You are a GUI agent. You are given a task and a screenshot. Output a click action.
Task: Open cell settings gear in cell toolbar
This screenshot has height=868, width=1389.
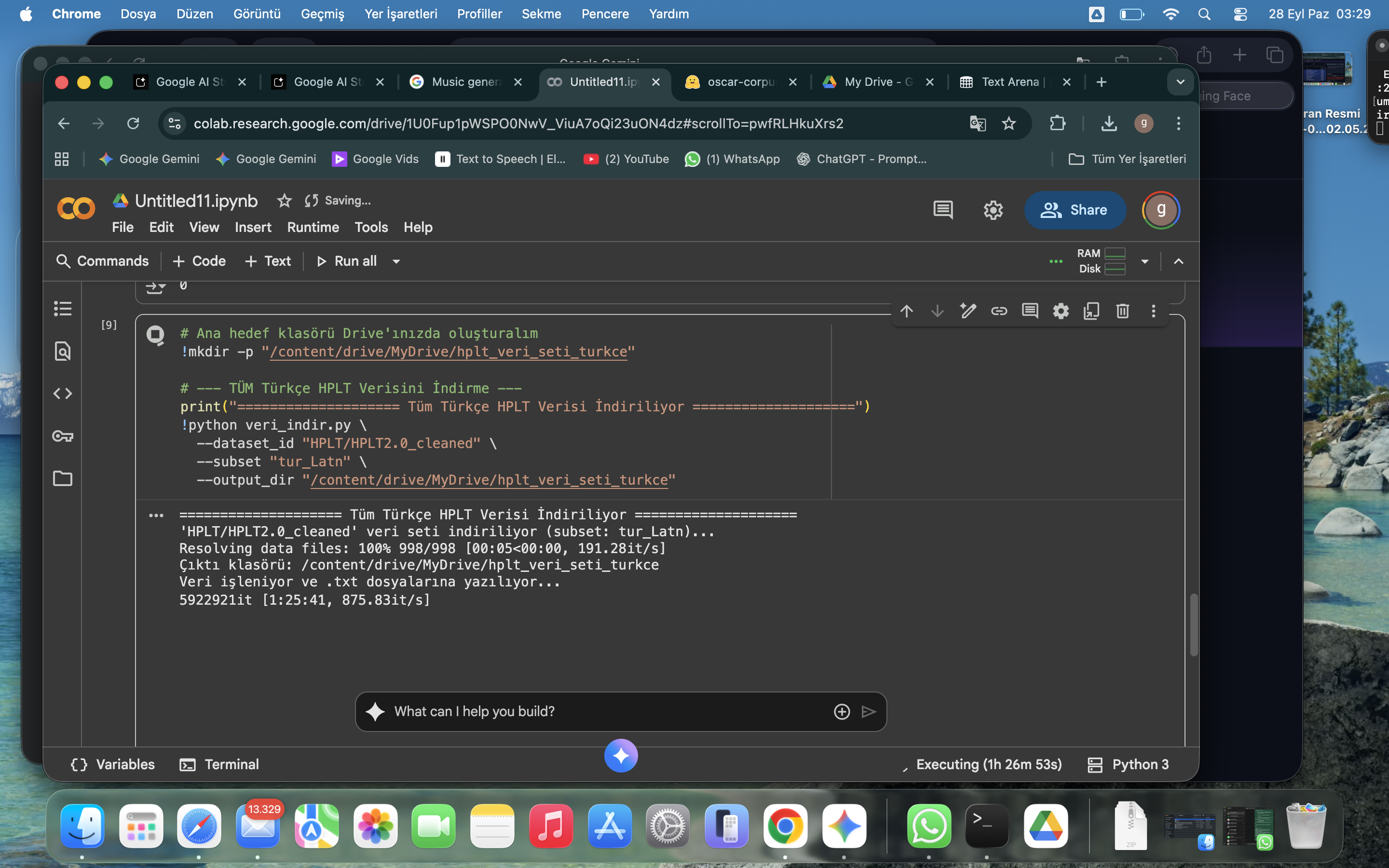1060,311
